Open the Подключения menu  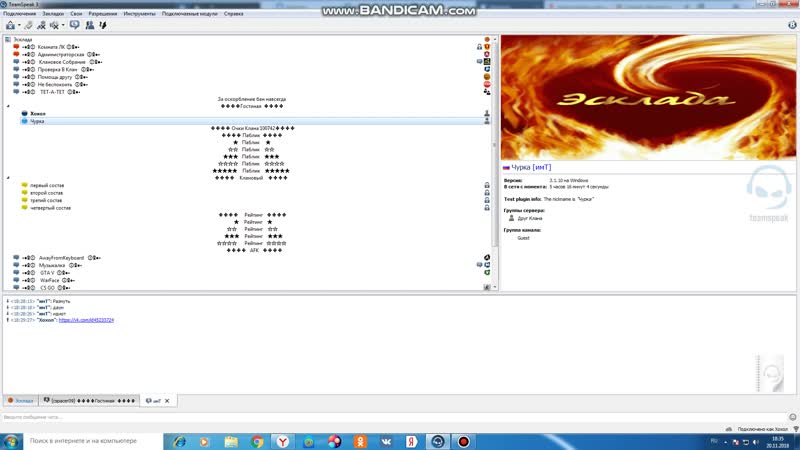20,14
